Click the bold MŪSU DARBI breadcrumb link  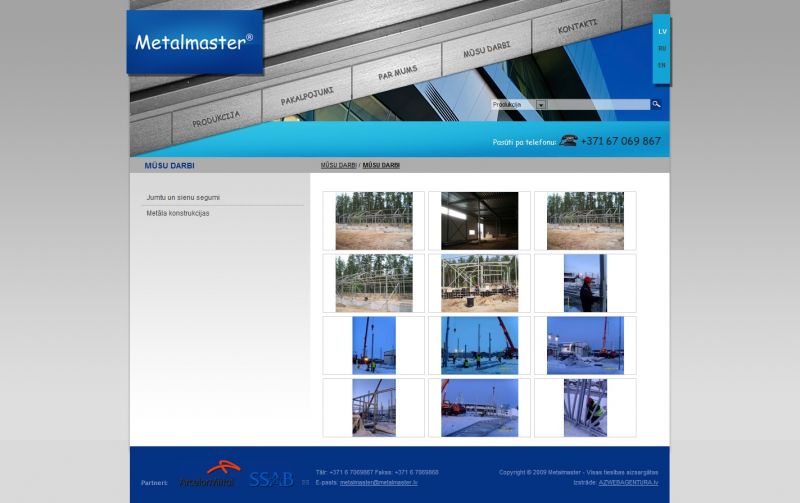(x=381, y=165)
